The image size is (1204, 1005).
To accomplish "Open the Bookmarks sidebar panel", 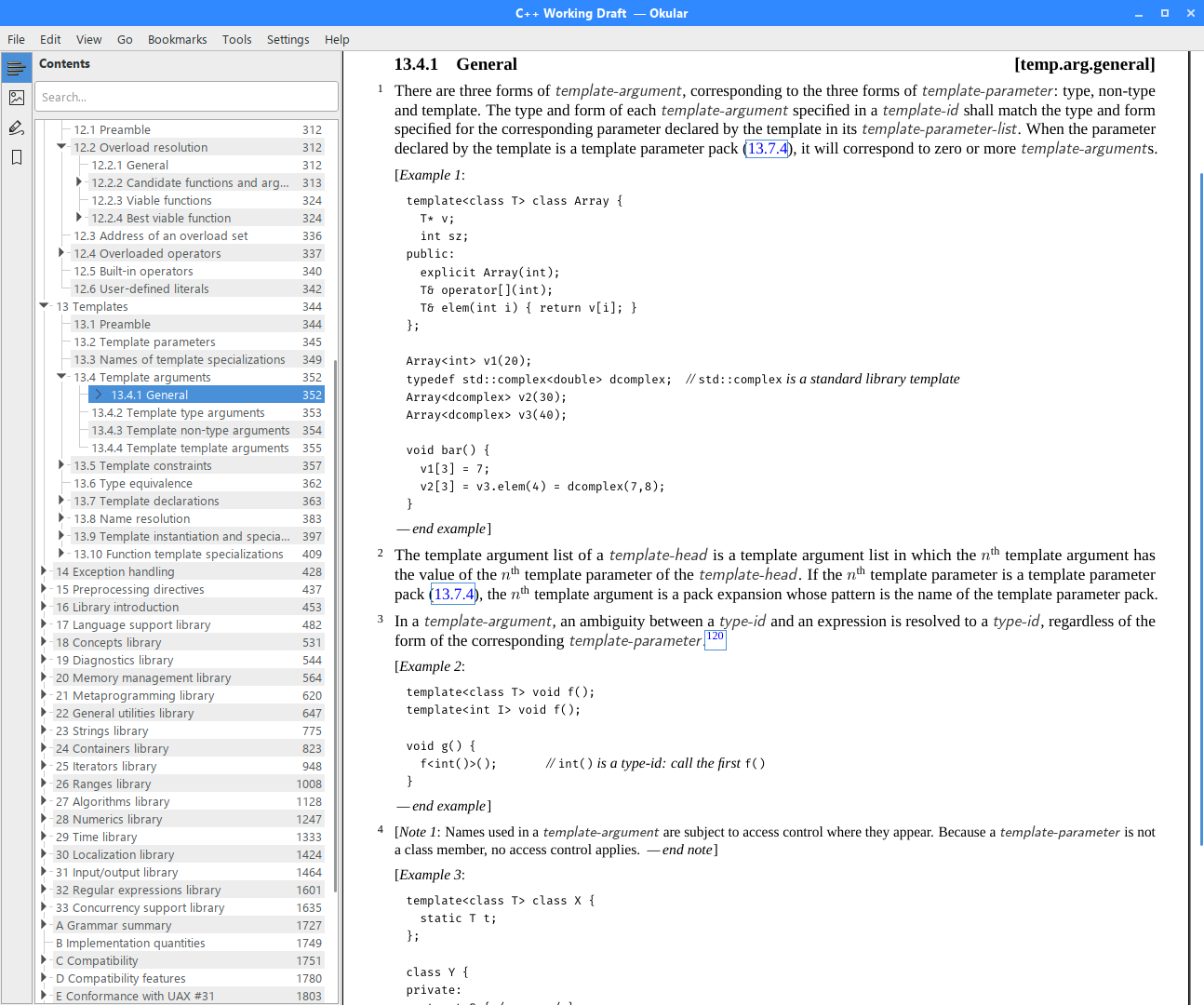I will point(16,157).
